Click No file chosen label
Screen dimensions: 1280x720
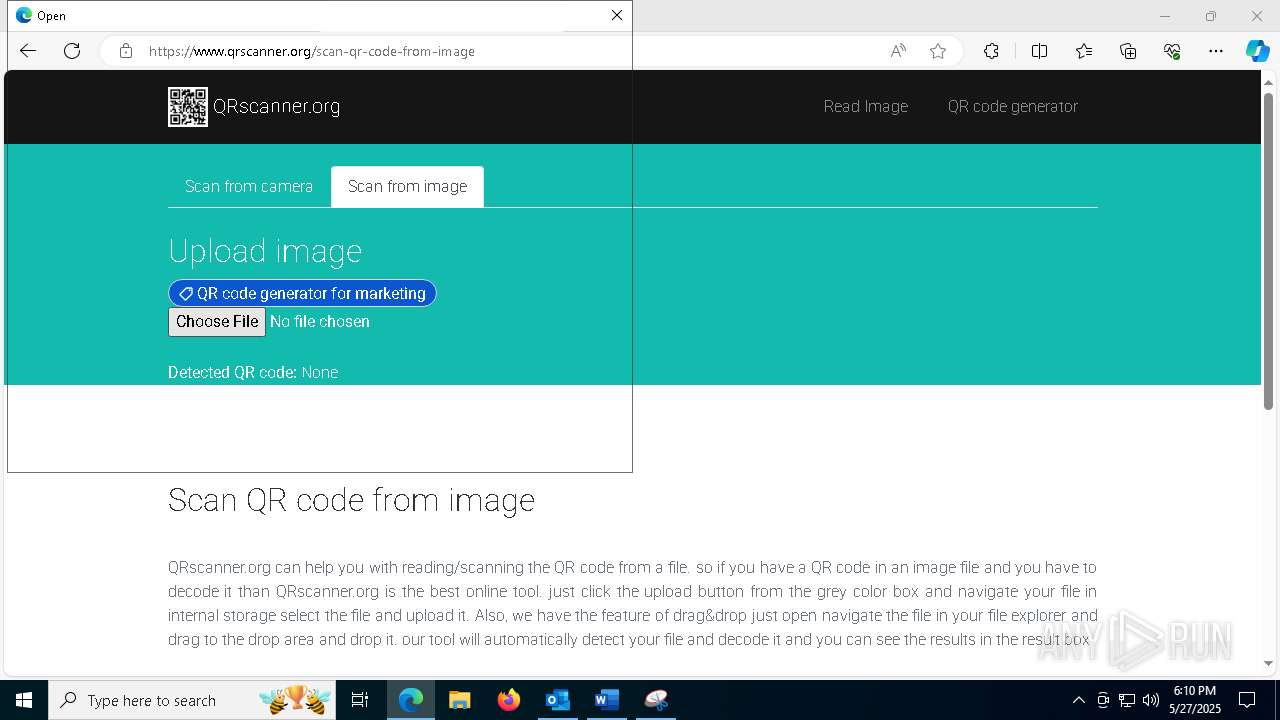click(x=320, y=322)
